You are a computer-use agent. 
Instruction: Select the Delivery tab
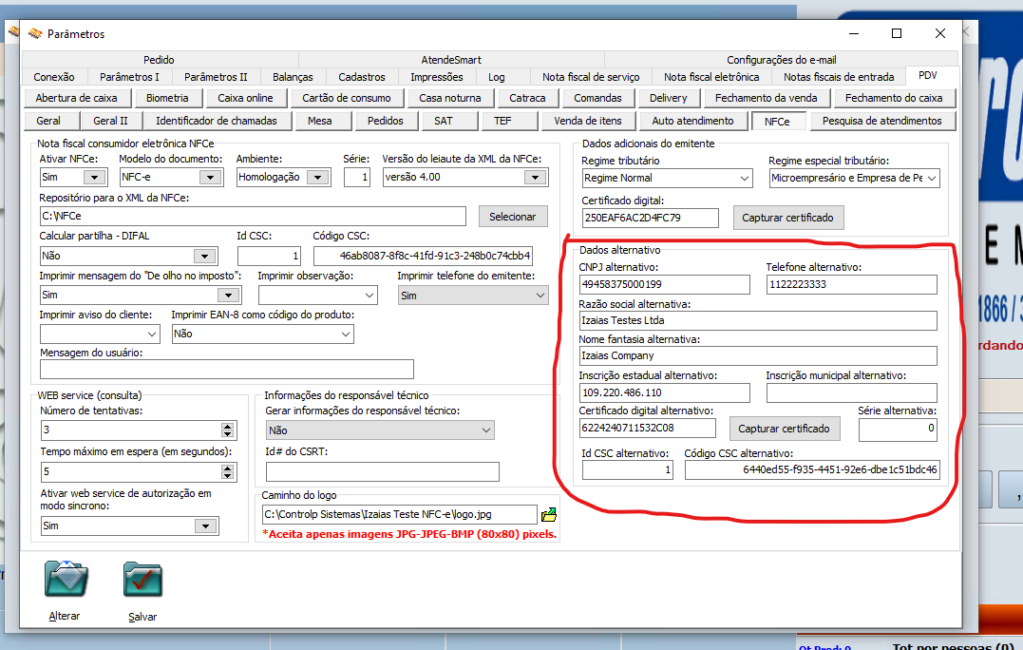tap(668, 98)
